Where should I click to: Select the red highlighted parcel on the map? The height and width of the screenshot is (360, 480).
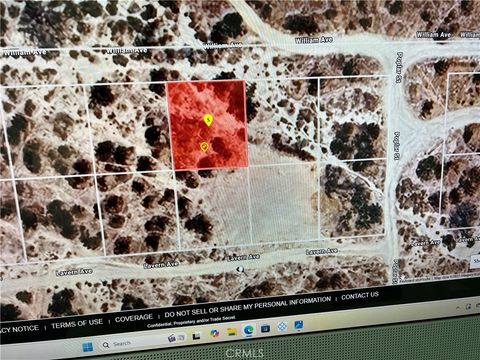tap(208, 124)
